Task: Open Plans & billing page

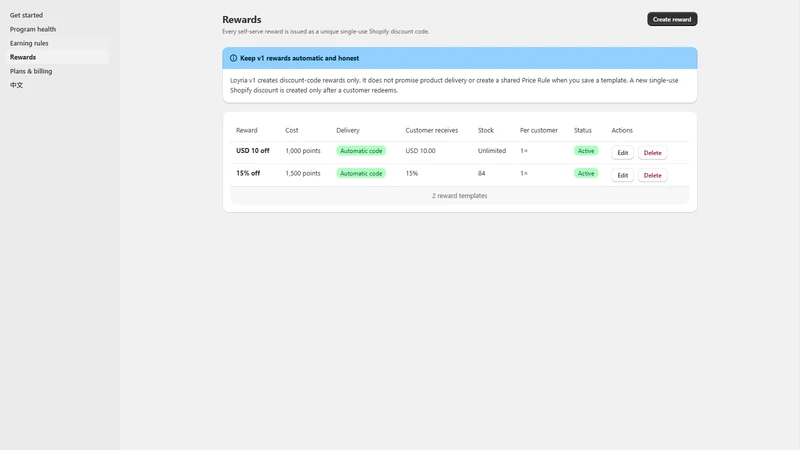Action: coord(31,71)
